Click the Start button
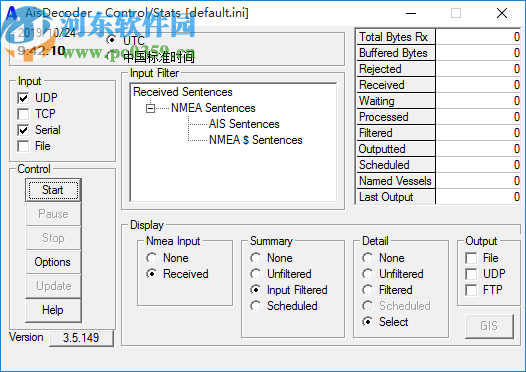 tap(53, 190)
